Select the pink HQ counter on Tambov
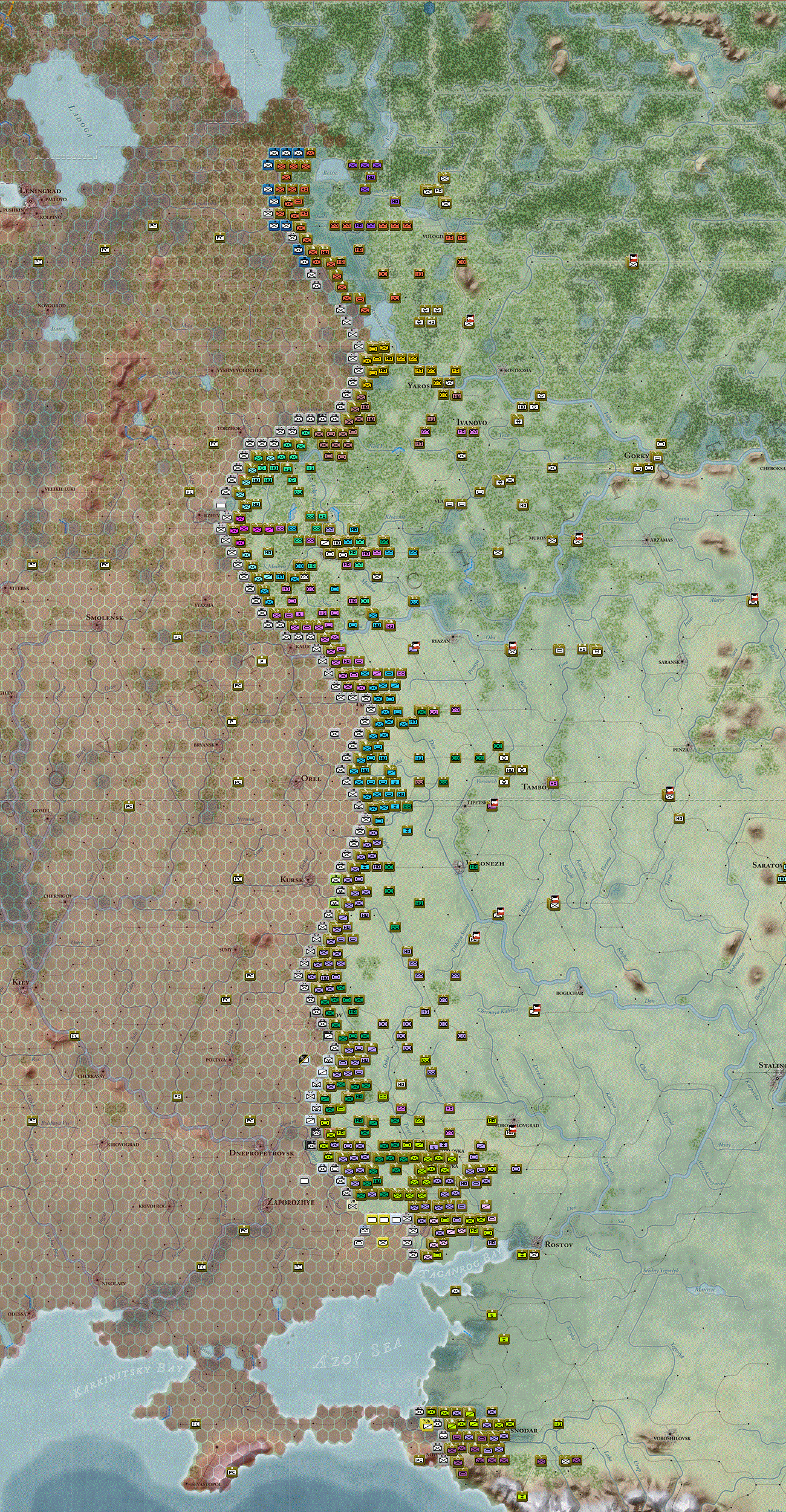Image resolution: width=786 pixels, height=1512 pixels. coord(553,783)
